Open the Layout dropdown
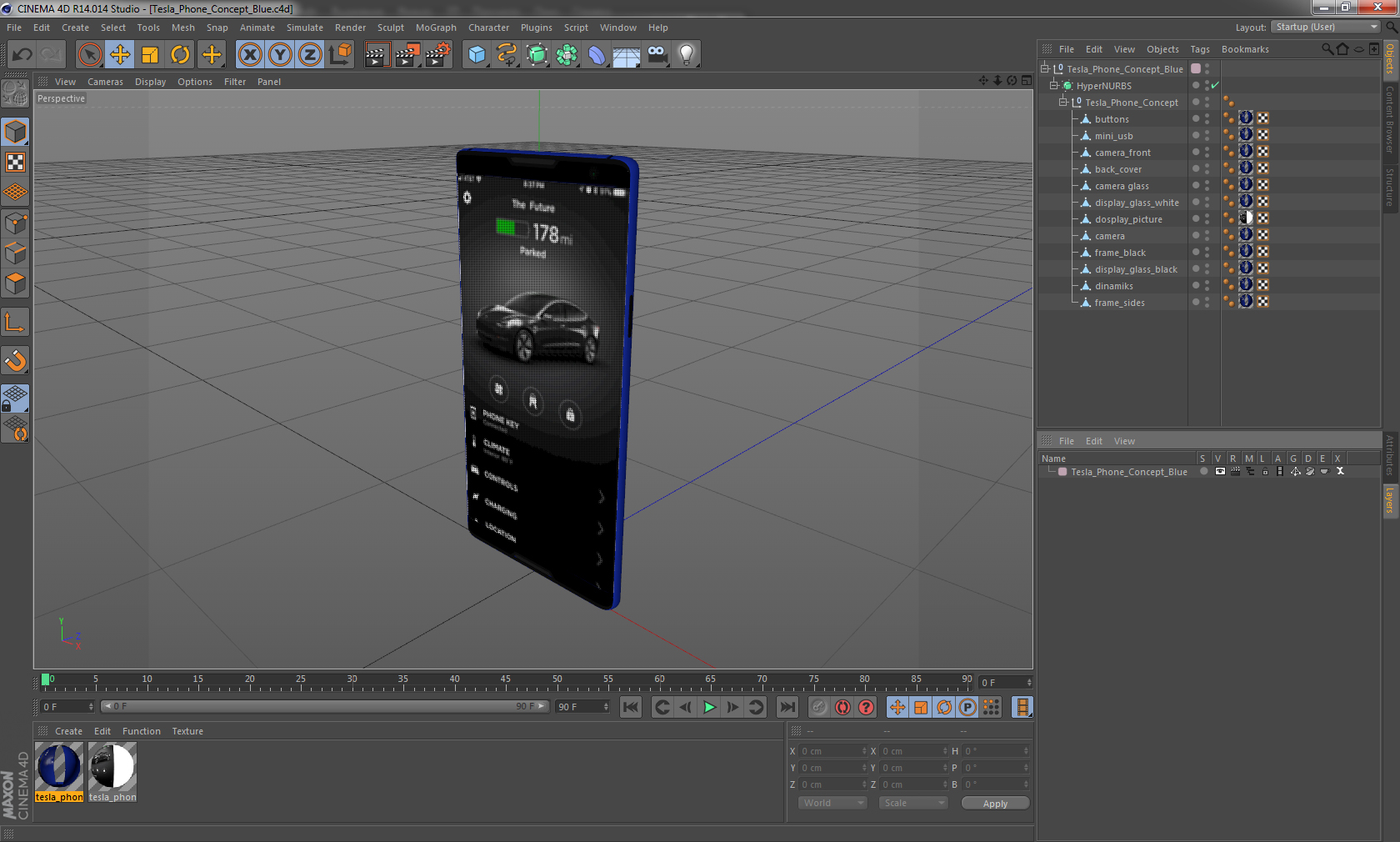This screenshot has height=842, width=1400. (x=1326, y=28)
